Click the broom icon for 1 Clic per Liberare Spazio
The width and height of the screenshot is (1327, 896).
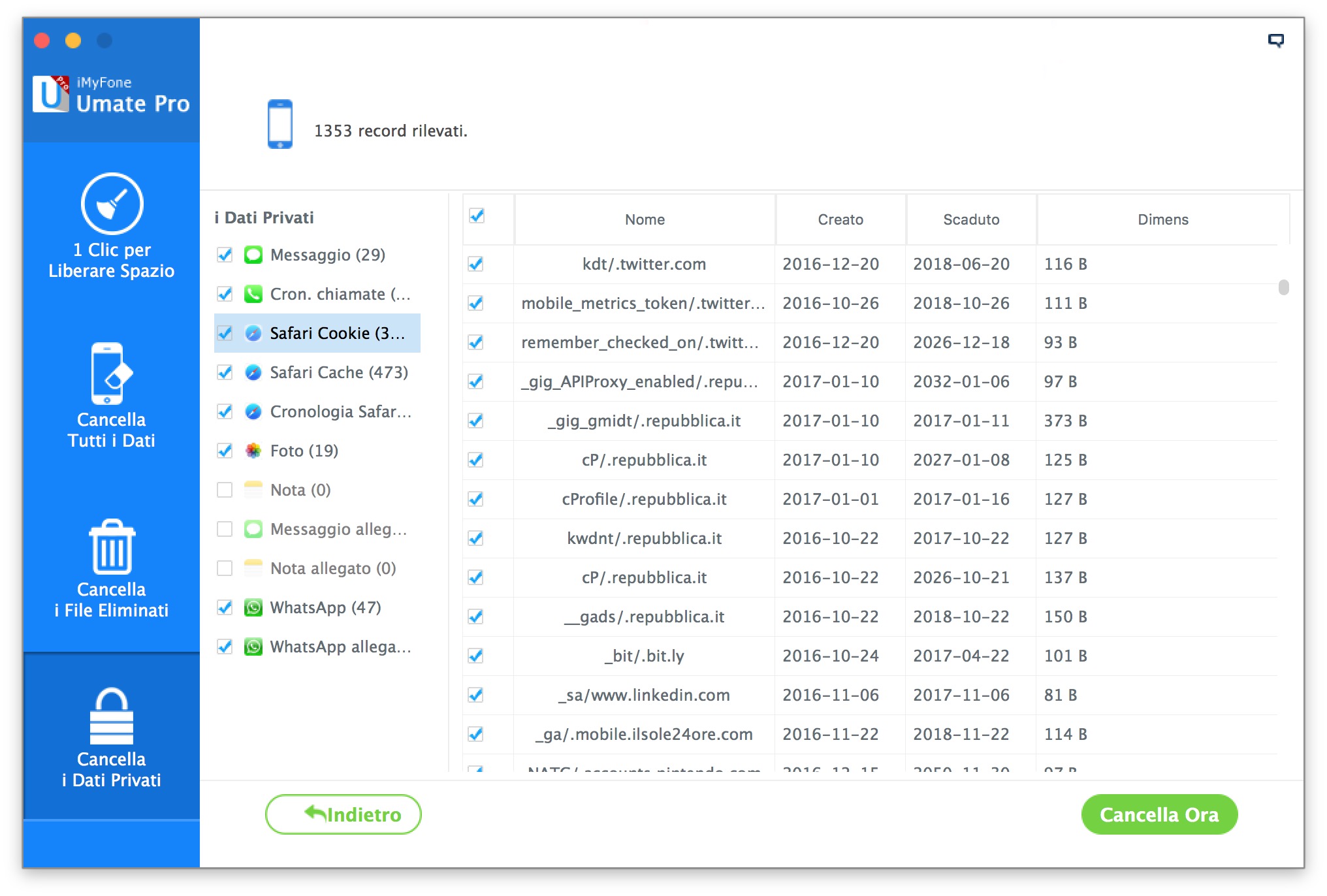(112, 204)
